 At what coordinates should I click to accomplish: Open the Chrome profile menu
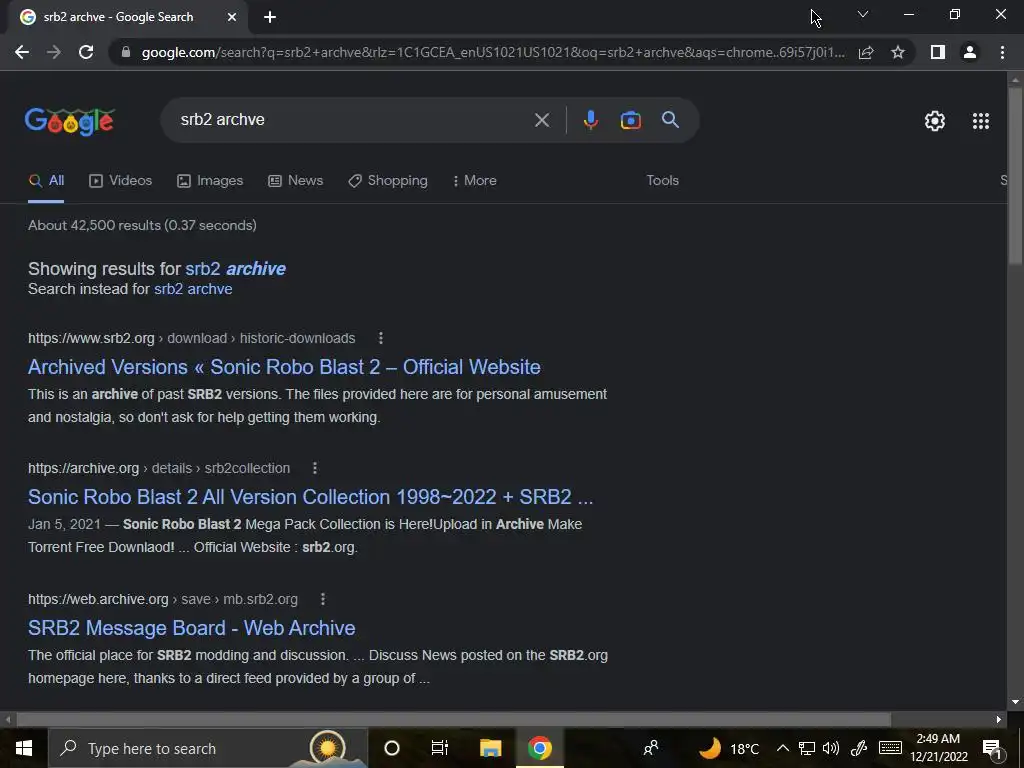click(x=970, y=52)
